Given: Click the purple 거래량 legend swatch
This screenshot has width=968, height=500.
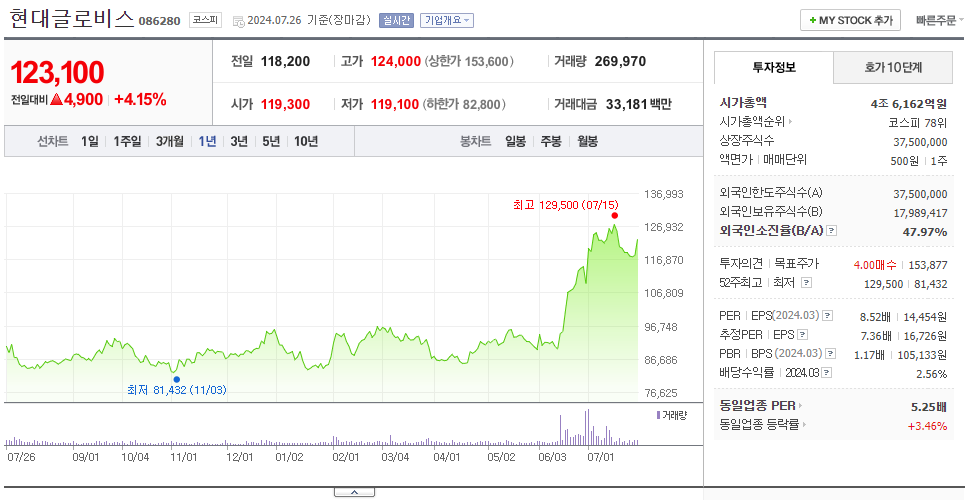Looking at the screenshot, I should [x=658, y=415].
